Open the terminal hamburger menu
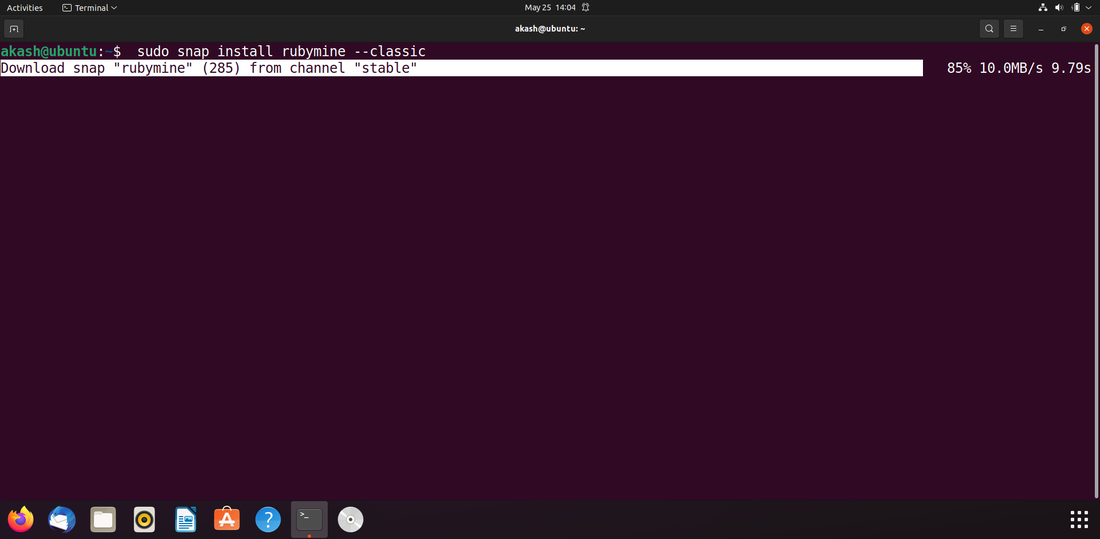 (1013, 29)
